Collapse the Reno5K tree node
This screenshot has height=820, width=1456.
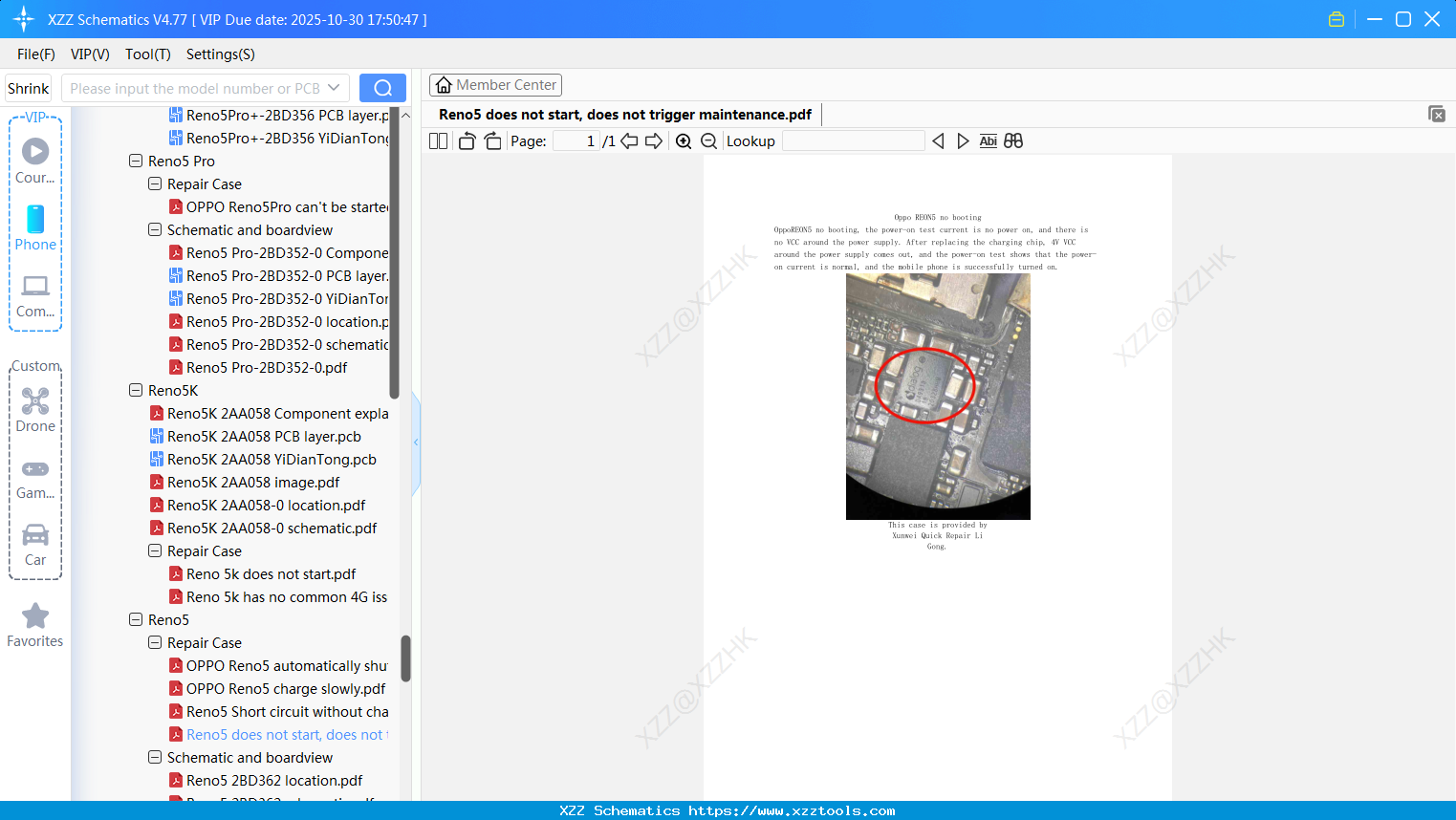pos(136,390)
